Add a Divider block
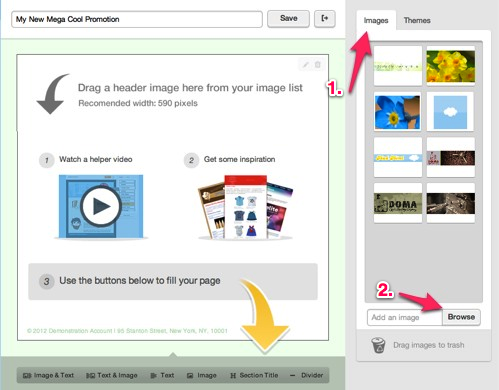Viewport: 499px width, 390px height. coord(306,375)
